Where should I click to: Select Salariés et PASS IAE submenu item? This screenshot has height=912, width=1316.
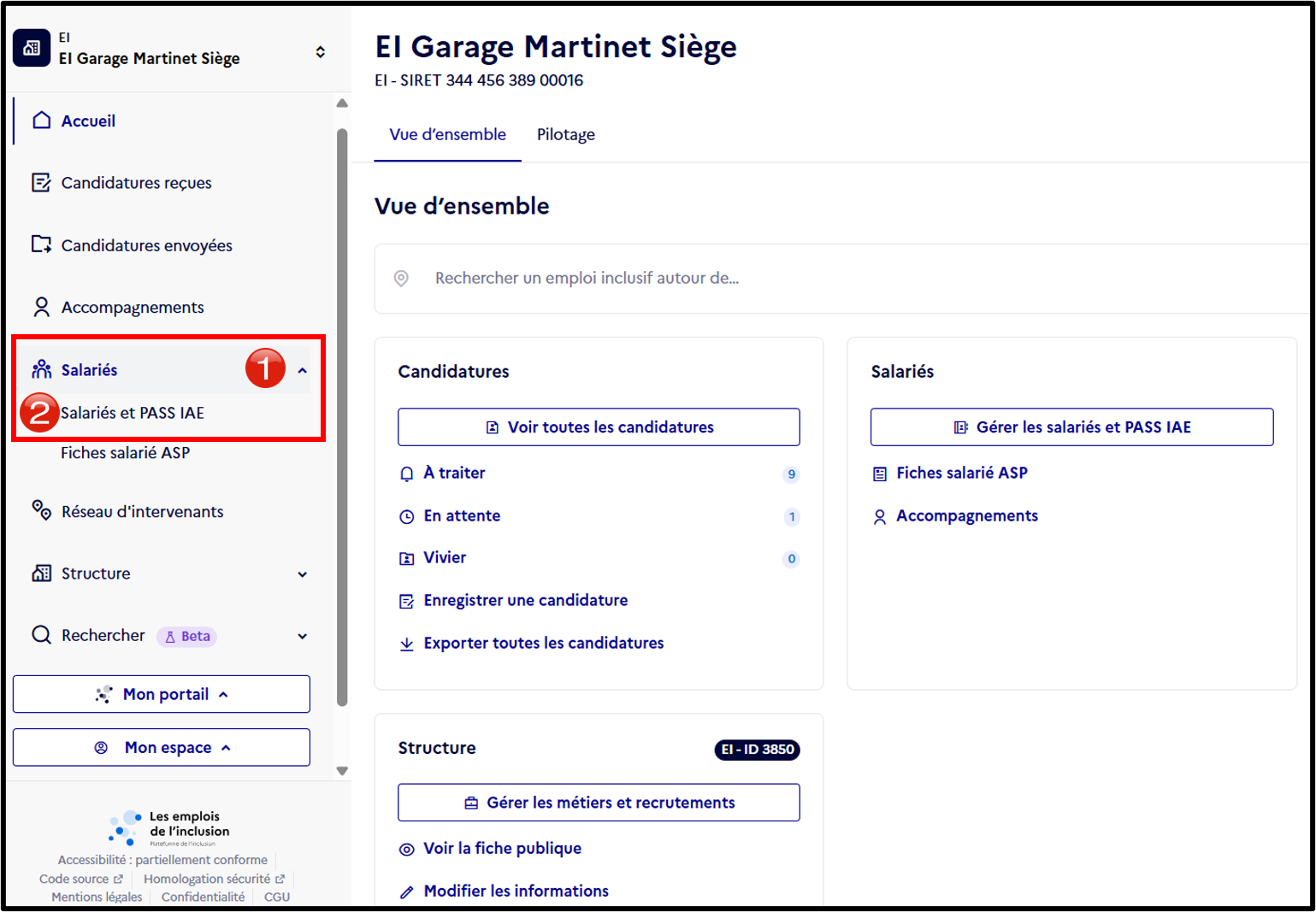tap(133, 413)
